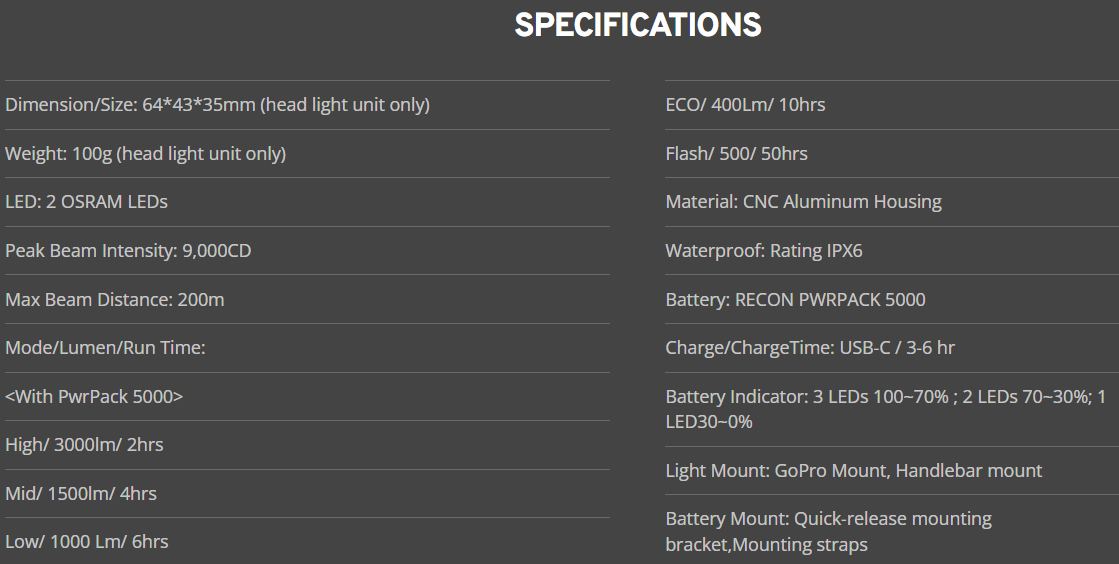
Task: Select the Battery RECON PWRPACK 5000 text
Action: point(795,299)
